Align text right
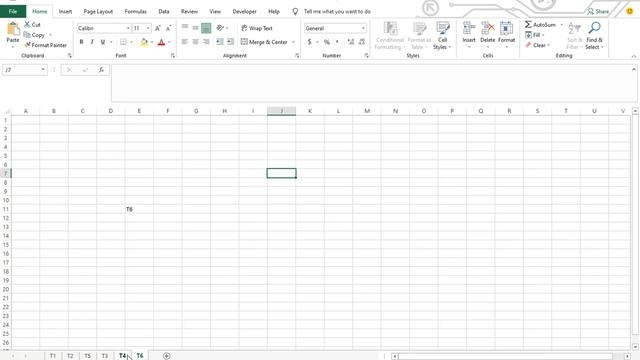The width and height of the screenshot is (640, 360). [206, 42]
